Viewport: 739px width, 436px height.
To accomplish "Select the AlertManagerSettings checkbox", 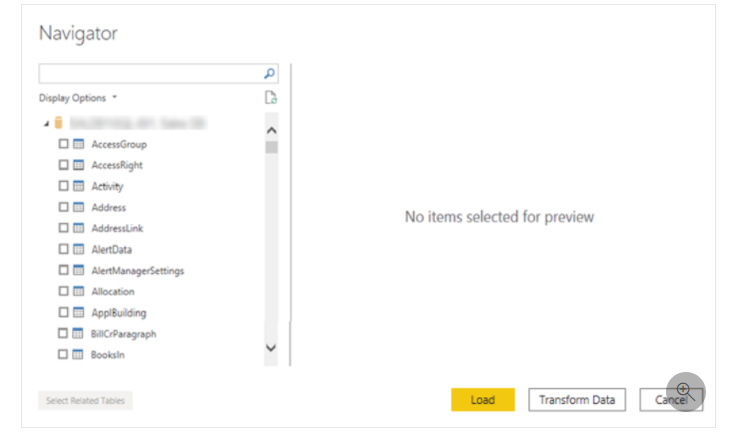I will [63, 270].
